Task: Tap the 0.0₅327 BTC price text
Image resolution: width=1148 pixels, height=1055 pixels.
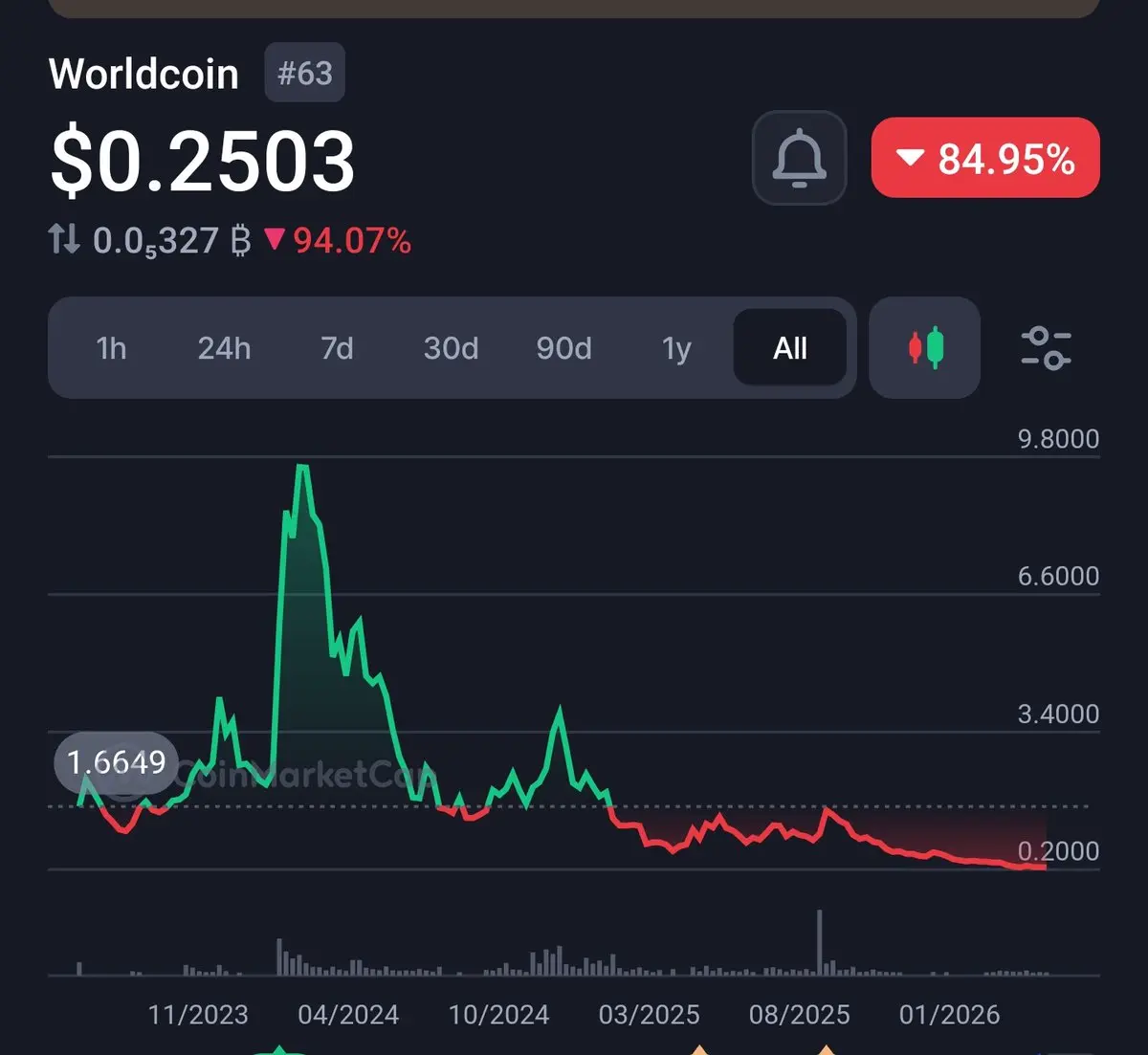Action: tap(171, 240)
